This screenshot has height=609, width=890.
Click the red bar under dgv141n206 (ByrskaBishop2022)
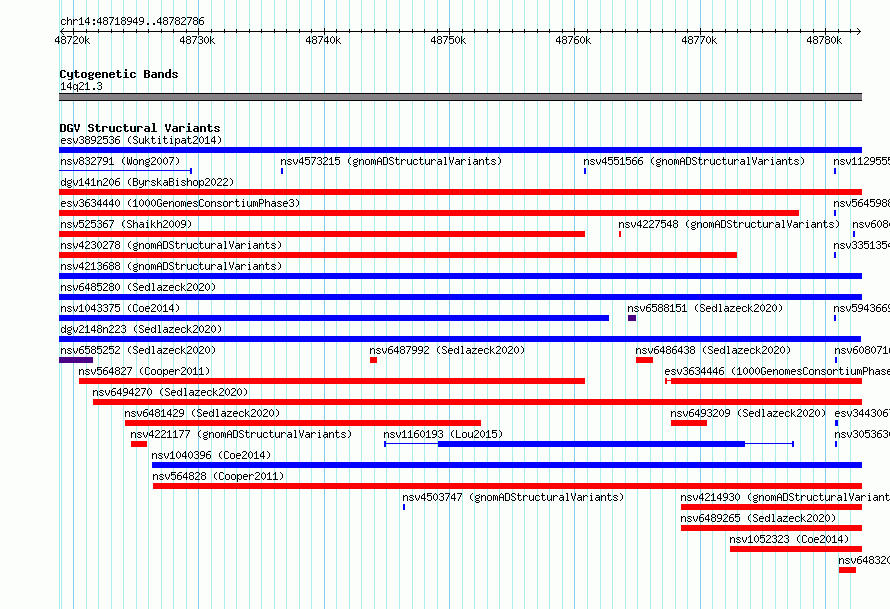click(x=460, y=192)
